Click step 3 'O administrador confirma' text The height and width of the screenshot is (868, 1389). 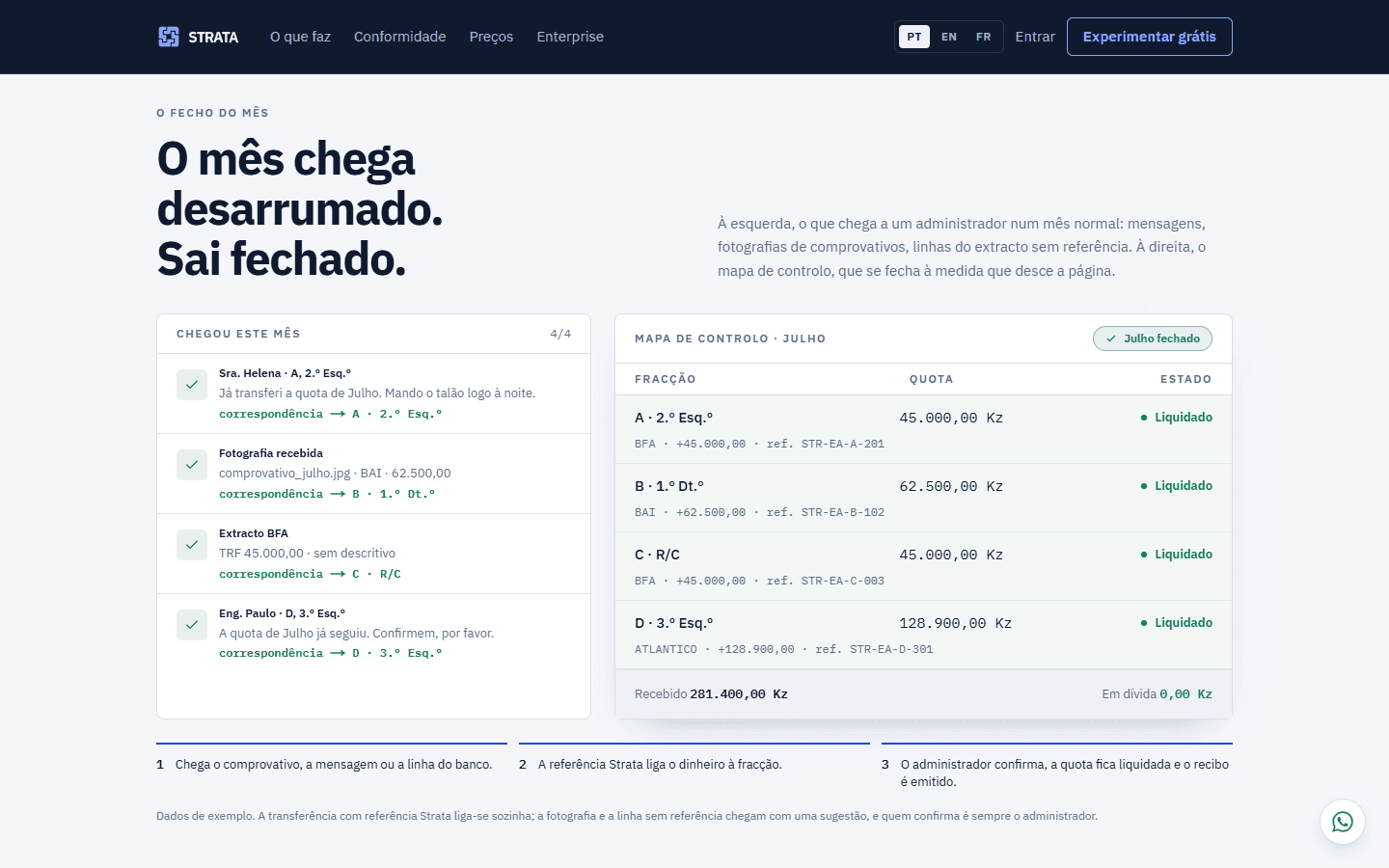click(x=1065, y=773)
